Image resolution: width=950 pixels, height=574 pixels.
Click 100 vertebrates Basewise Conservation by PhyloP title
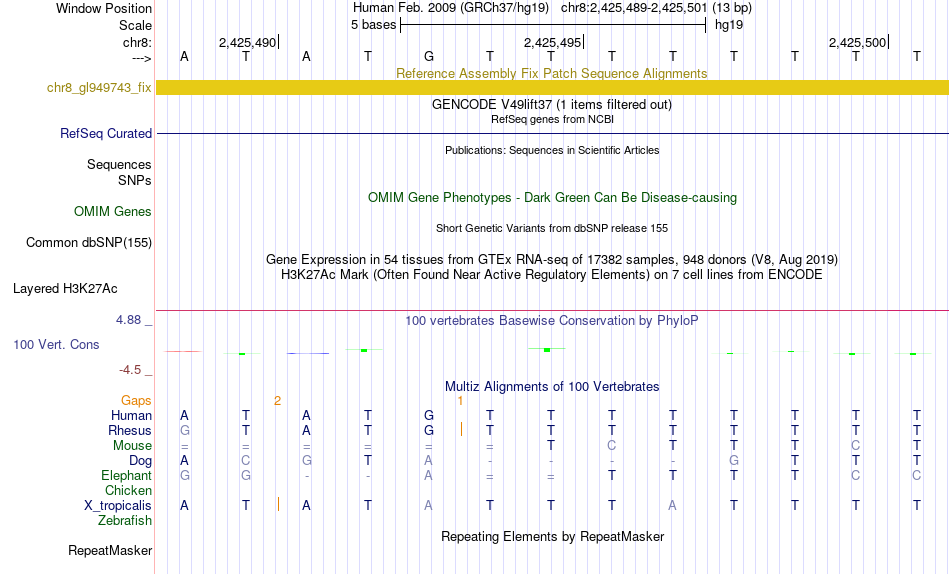tap(552, 321)
